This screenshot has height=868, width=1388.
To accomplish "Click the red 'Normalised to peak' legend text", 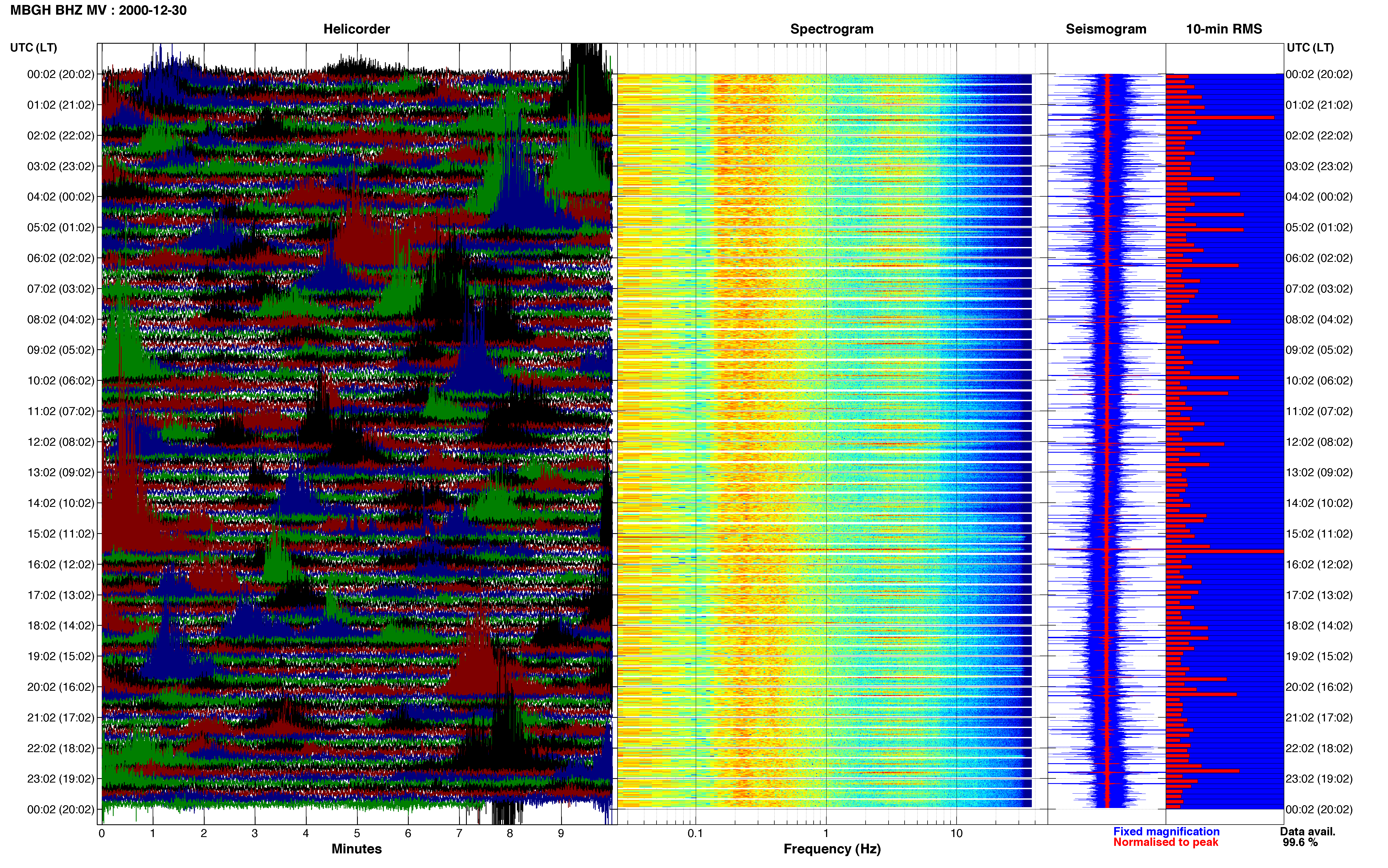I will point(1166,842).
